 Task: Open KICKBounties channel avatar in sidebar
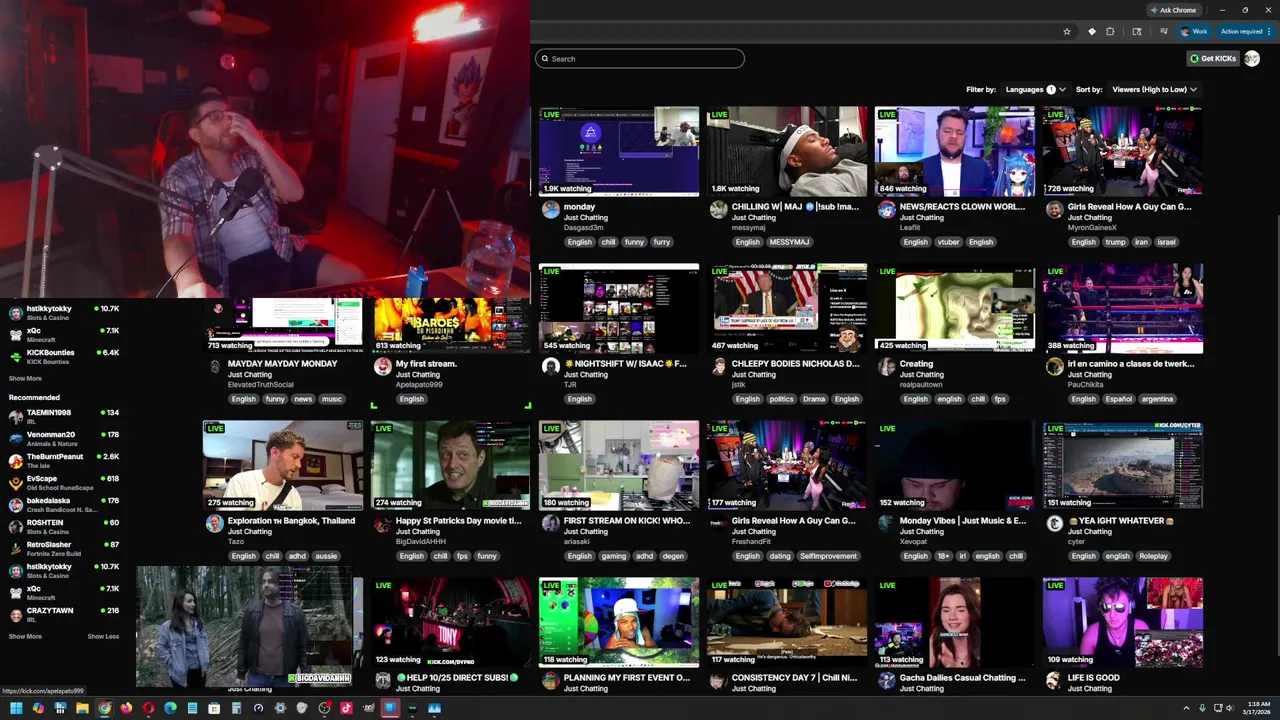tap(15, 357)
